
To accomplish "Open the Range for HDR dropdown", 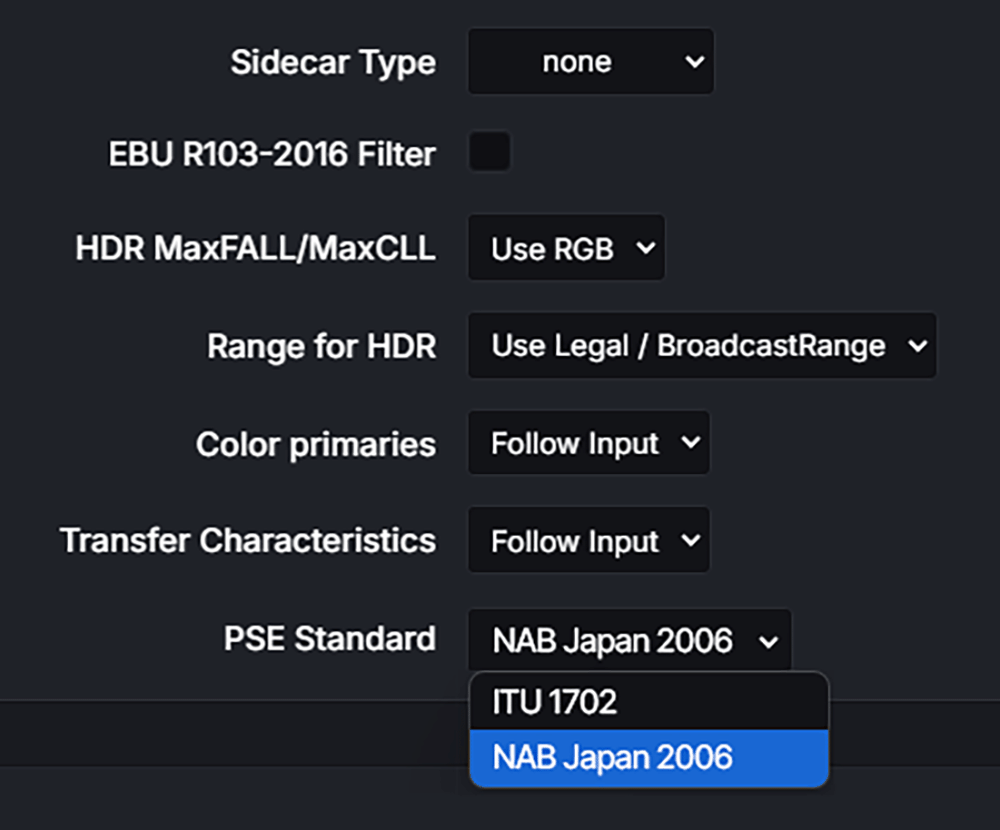I will tap(700, 345).
